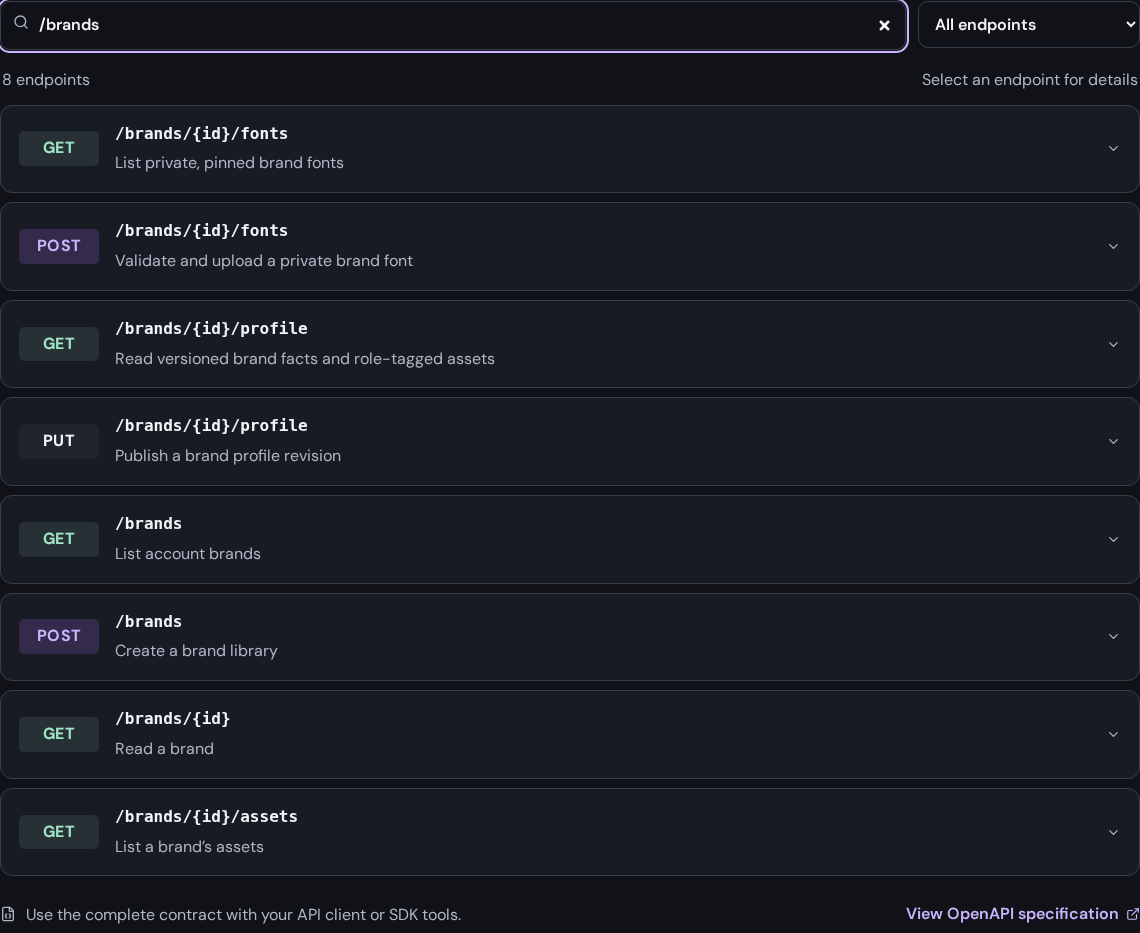Click the '8 endpoints' count label
1140x933 pixels.
pyautogui.click(x=46, y=80)
